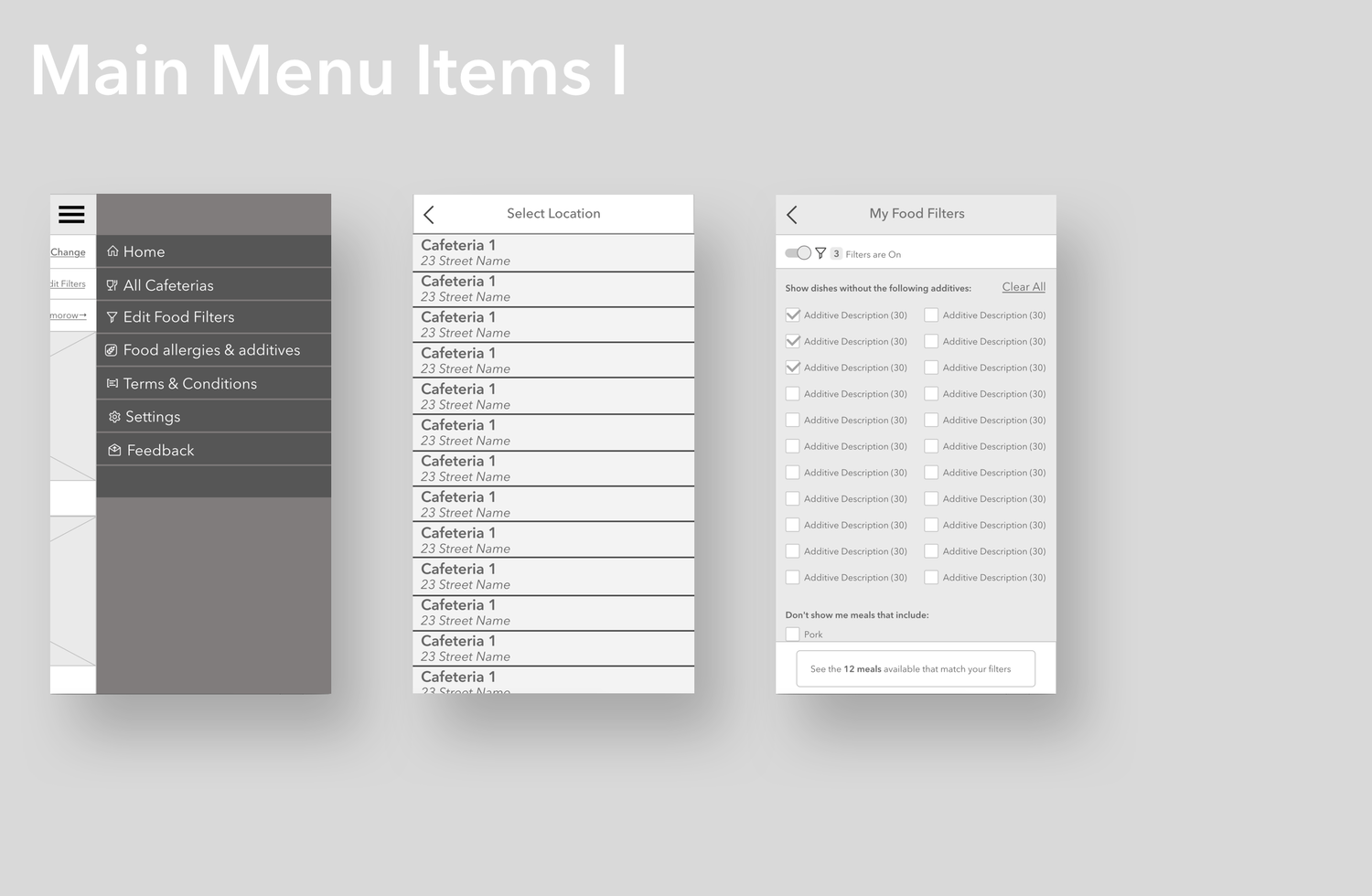
Task: Open Terms & Conditions menu item
Action: 214,383
